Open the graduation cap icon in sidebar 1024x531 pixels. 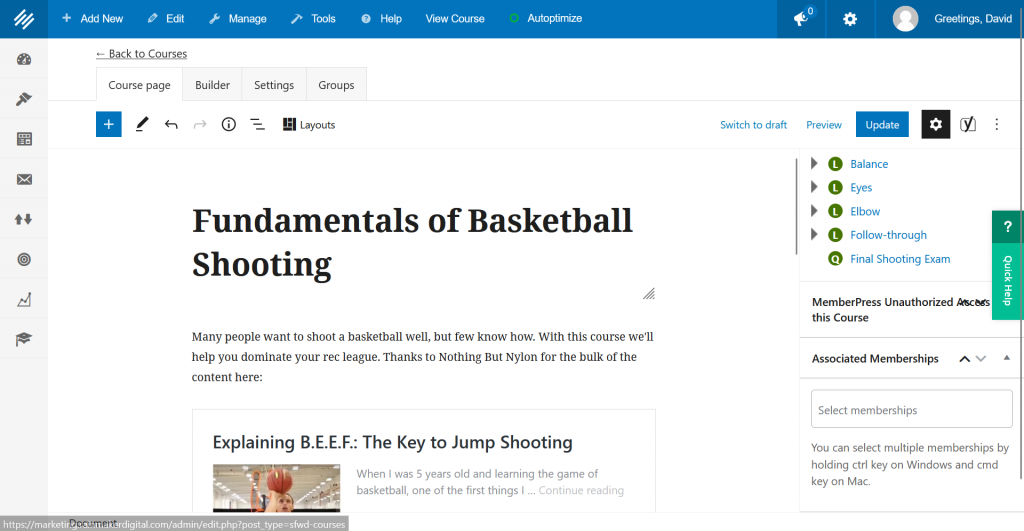tap(24, 339)
